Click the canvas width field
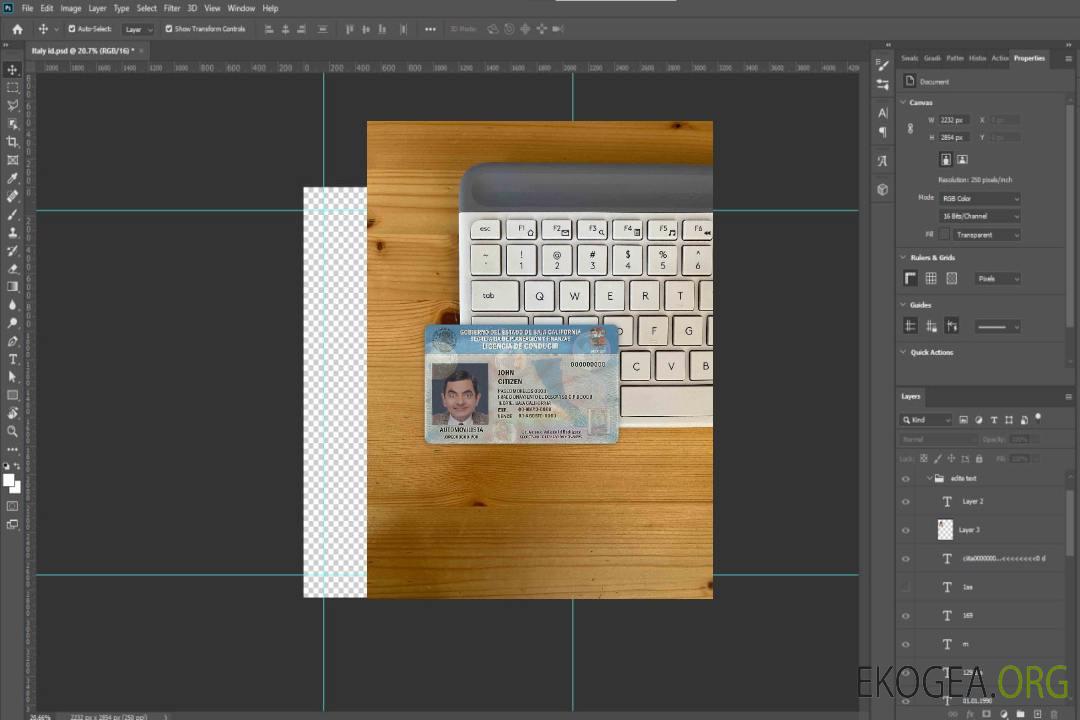 click(953, 120)
